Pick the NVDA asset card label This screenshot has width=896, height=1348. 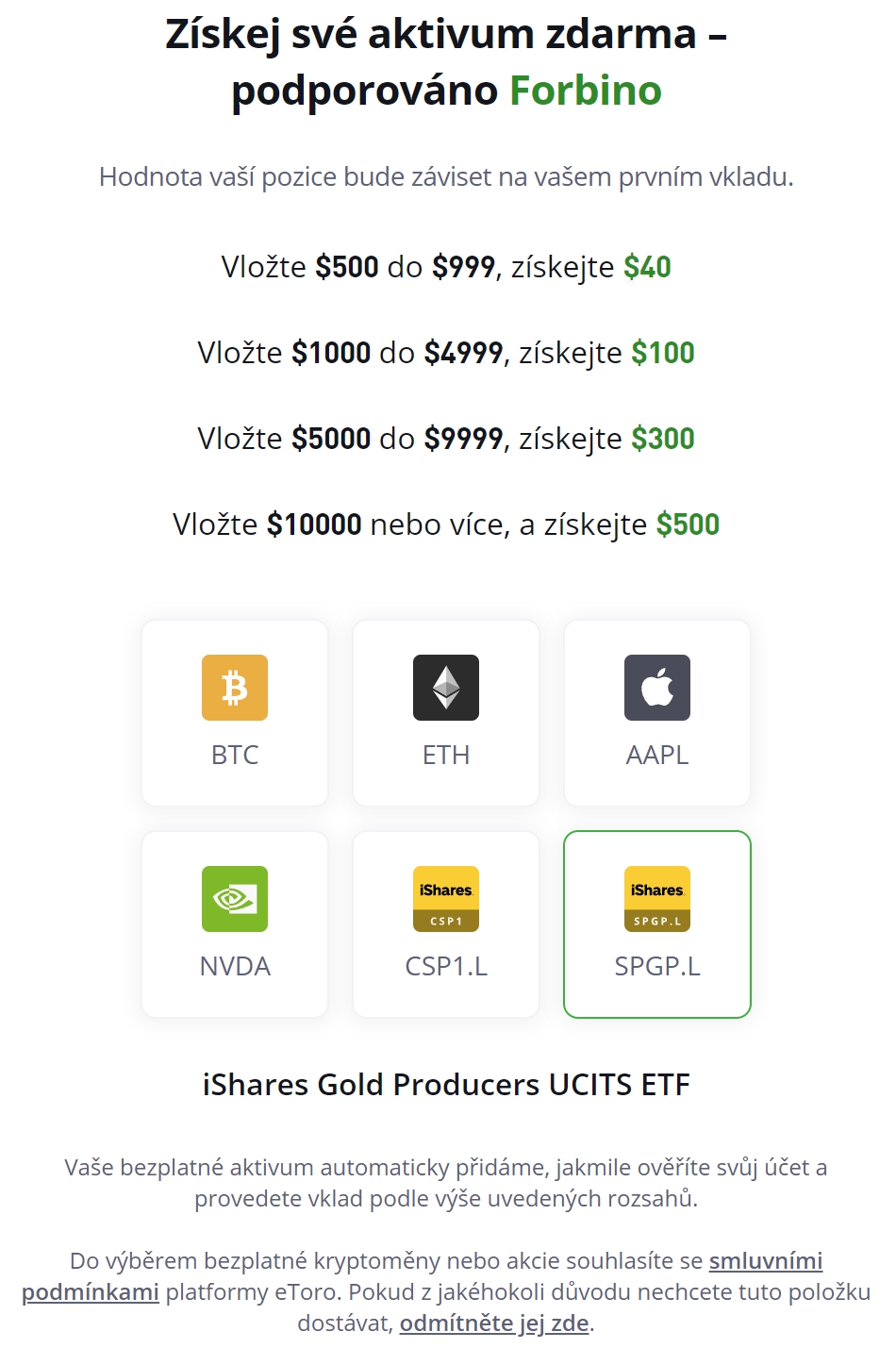(x=235, y=967)
